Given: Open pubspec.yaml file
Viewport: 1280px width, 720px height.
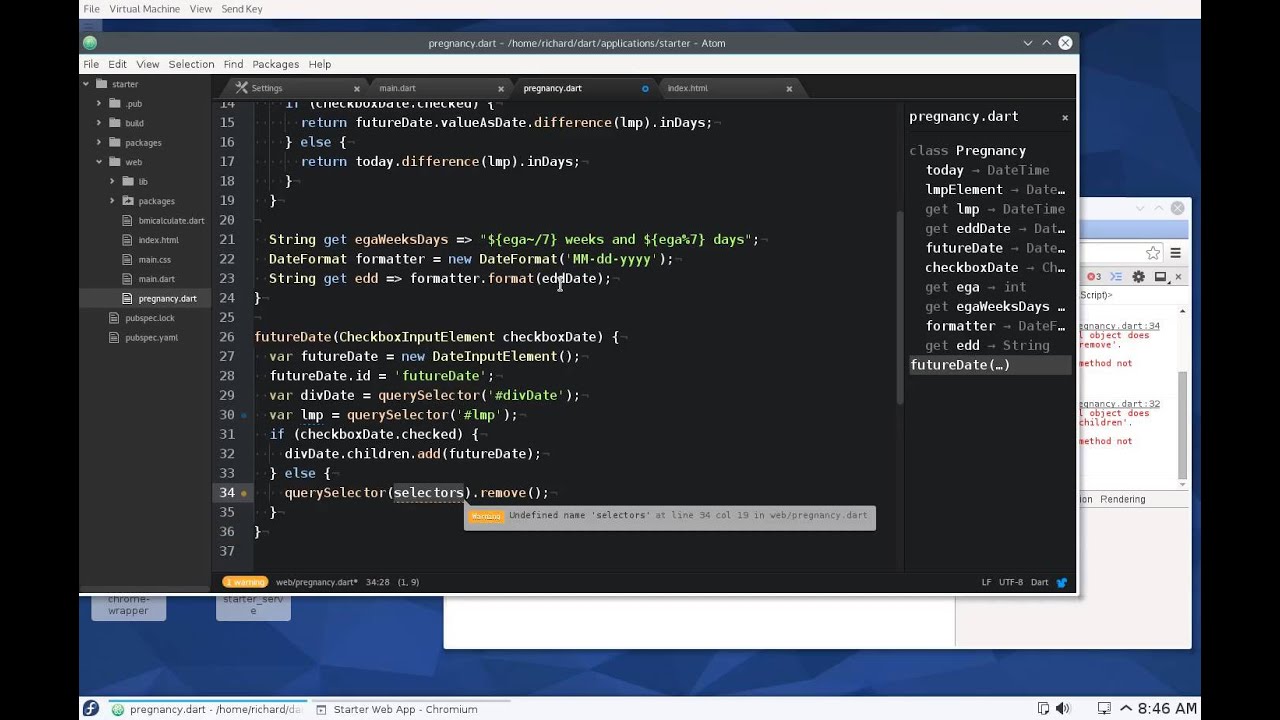Looking at the screenshot, I should pos(151,337).
